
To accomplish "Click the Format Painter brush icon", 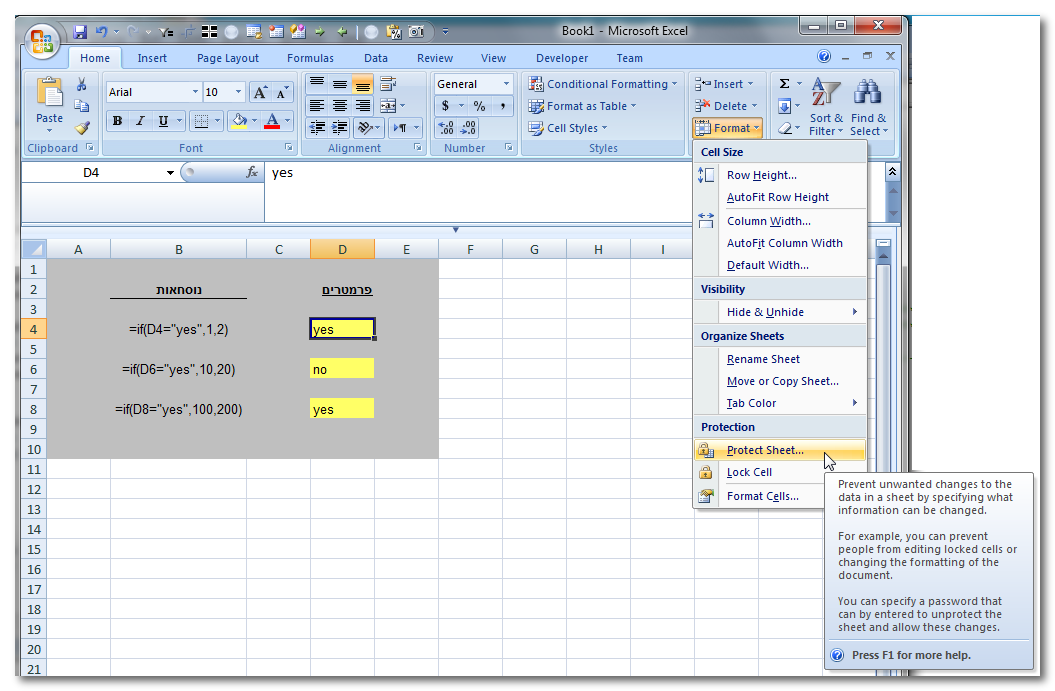I will pyautogui.click(x=82, y=128).
